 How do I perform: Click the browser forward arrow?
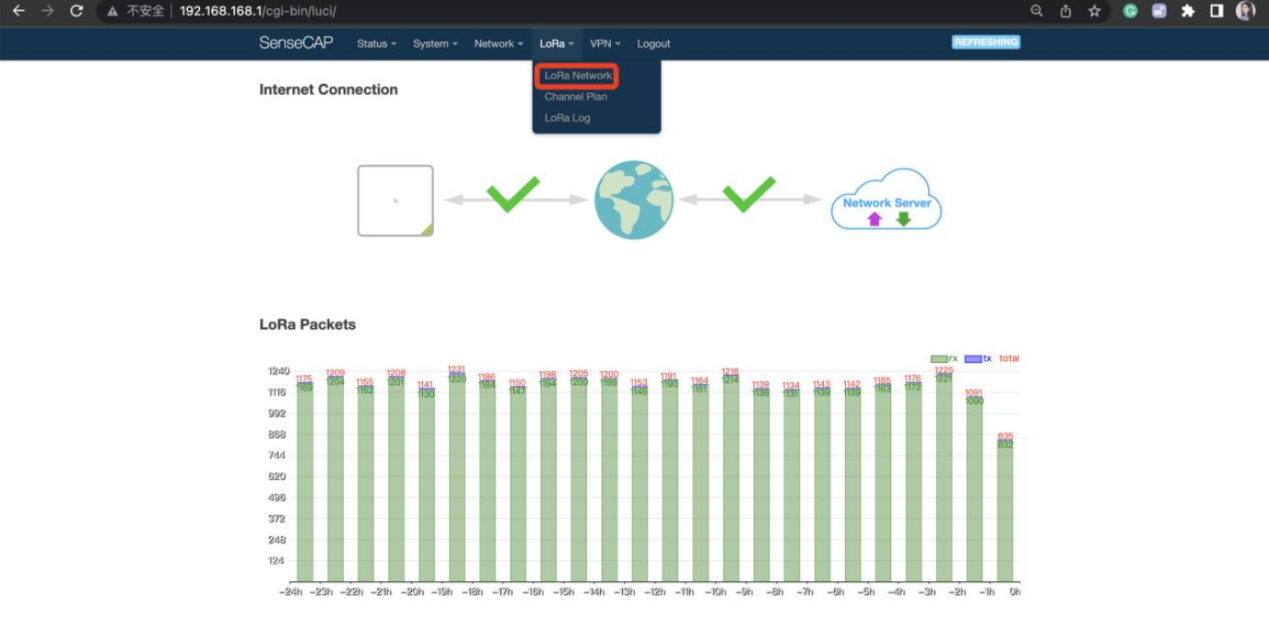point(47,11)
